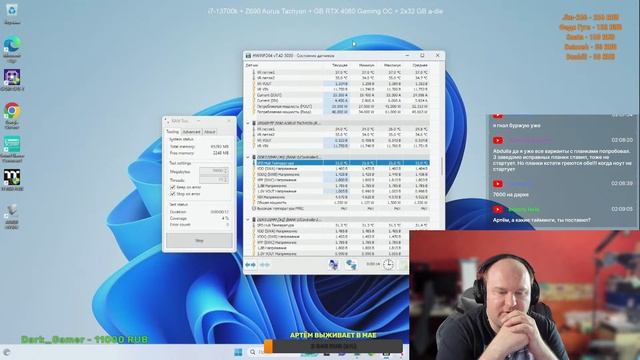
Task: Click the GIGABYTE Z690 AORUS TACHYON group title
Action: (x=289, y=123)
